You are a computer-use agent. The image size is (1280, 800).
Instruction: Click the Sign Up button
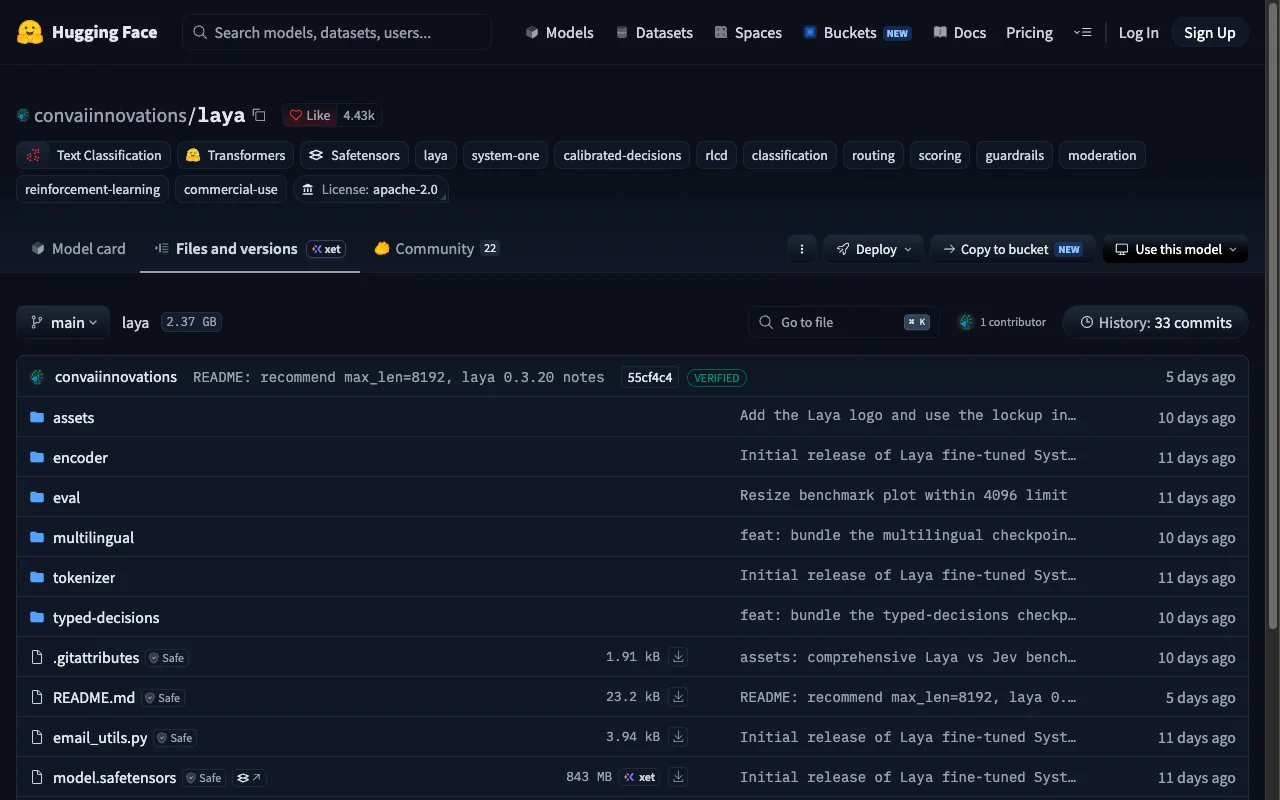point(1210,32)
